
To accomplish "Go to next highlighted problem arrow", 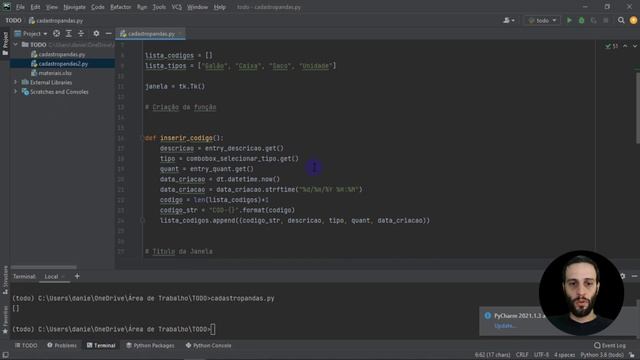I will click(x=635, y=46).
